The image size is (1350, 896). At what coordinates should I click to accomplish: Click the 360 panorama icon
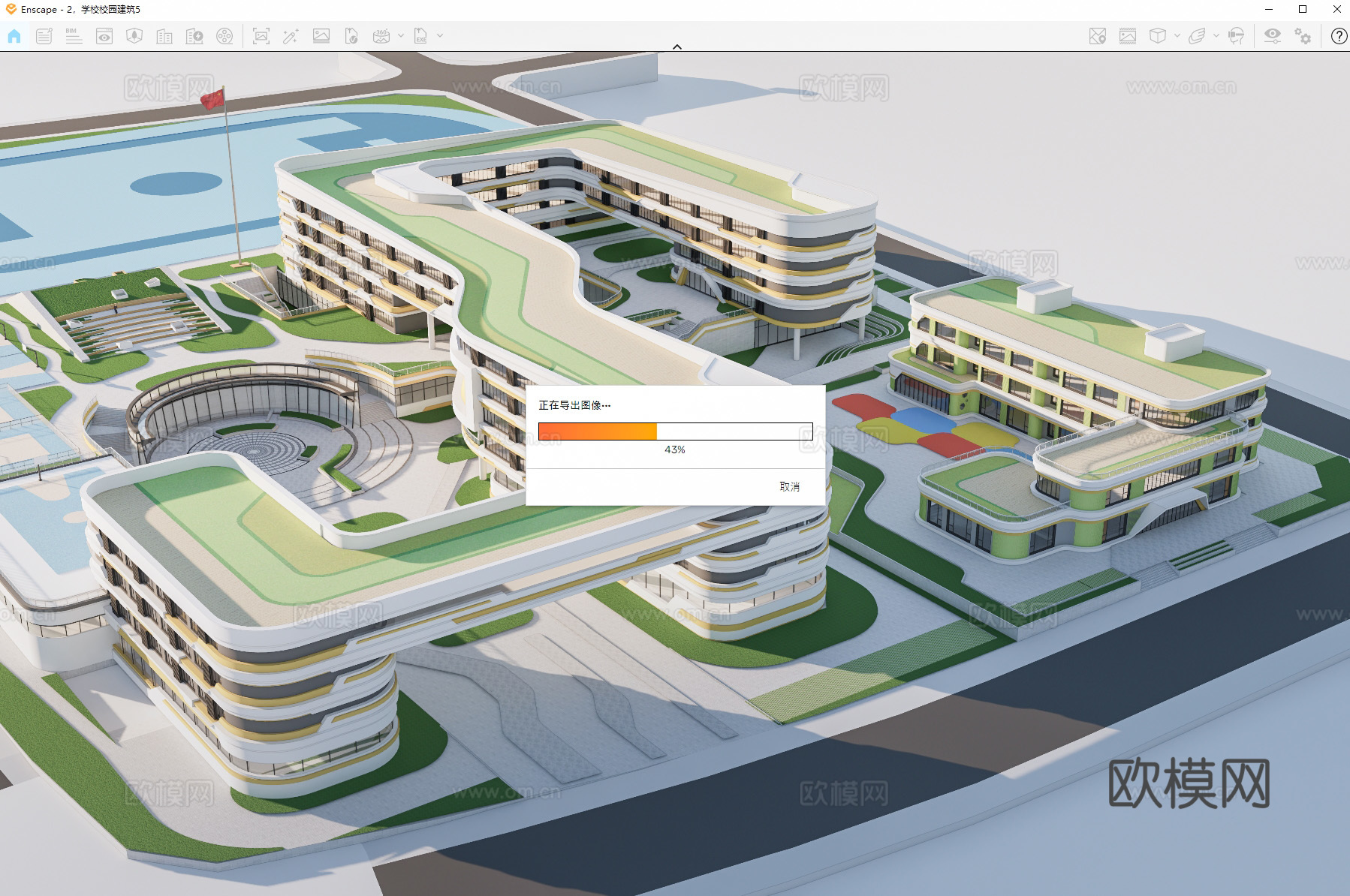381,36
